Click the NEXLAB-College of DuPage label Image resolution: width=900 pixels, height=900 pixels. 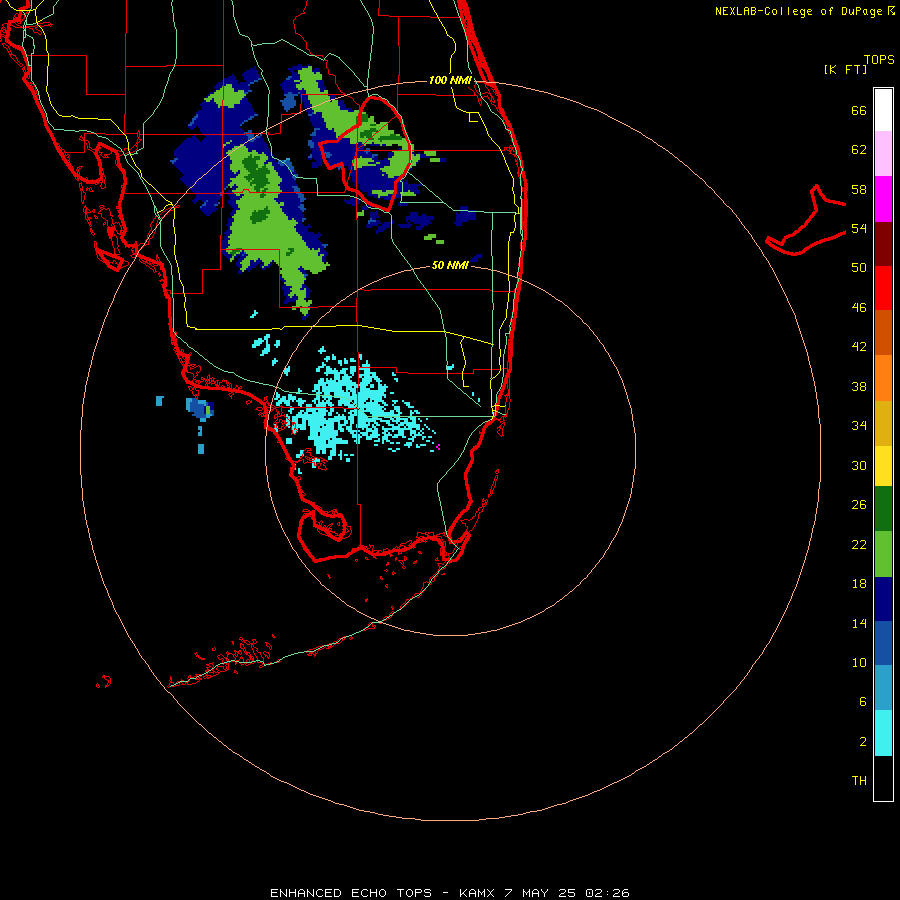(798, 11)
